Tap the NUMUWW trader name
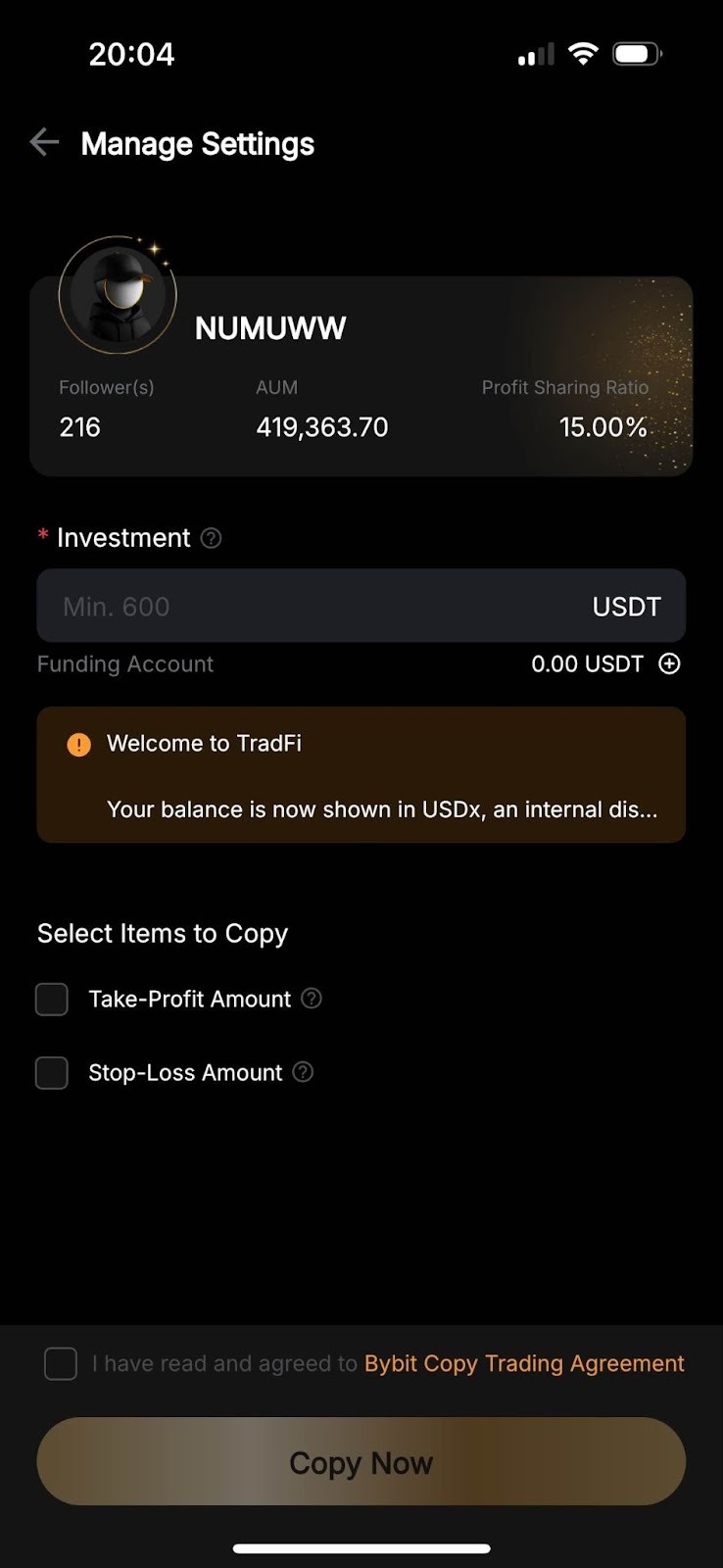 270,328
